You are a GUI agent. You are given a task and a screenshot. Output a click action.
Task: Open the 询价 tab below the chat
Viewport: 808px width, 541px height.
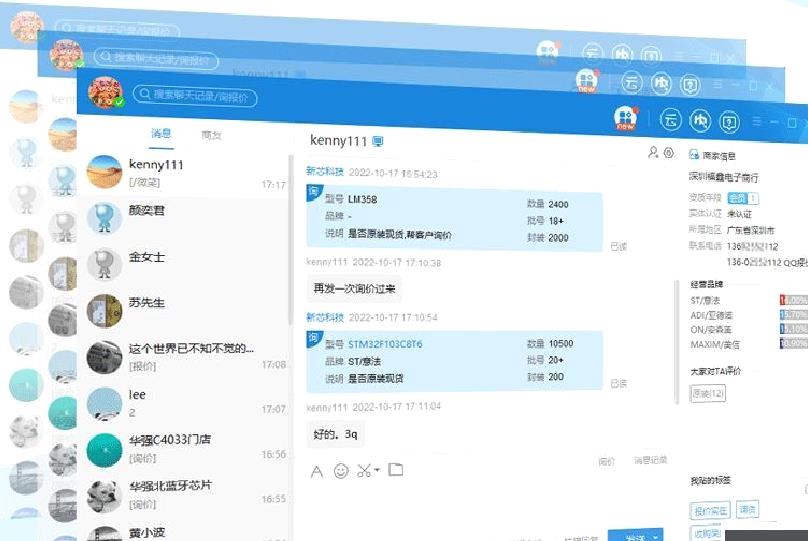607,462
